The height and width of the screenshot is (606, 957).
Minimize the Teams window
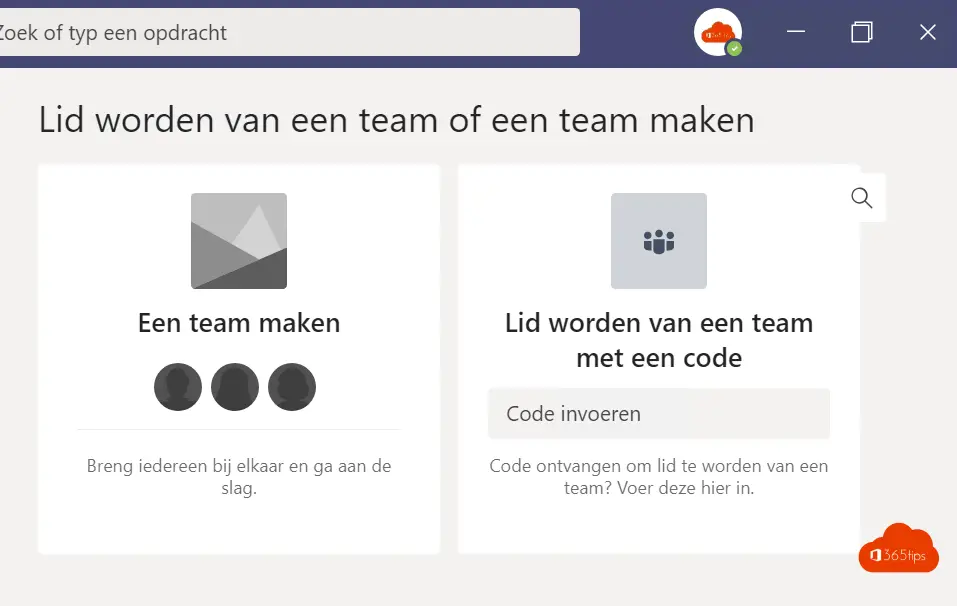(x=795, y=32)
